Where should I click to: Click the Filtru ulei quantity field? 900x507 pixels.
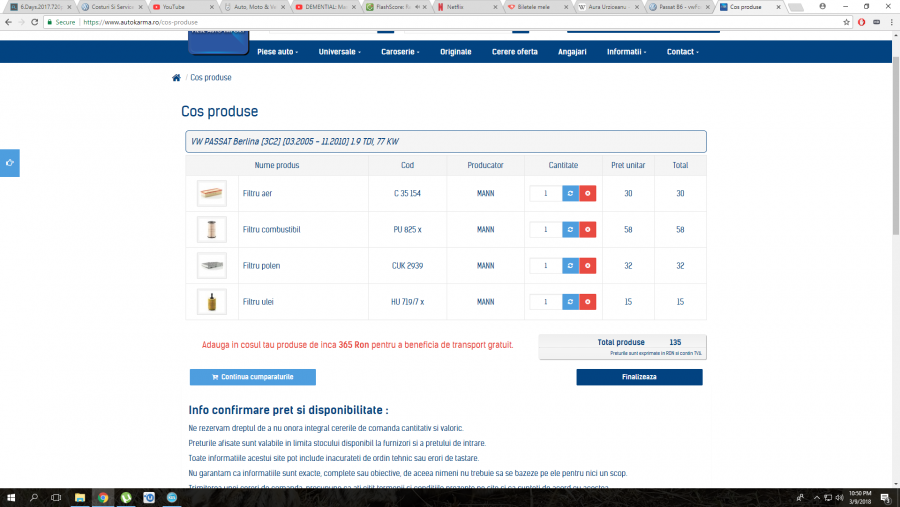point(545,301)
